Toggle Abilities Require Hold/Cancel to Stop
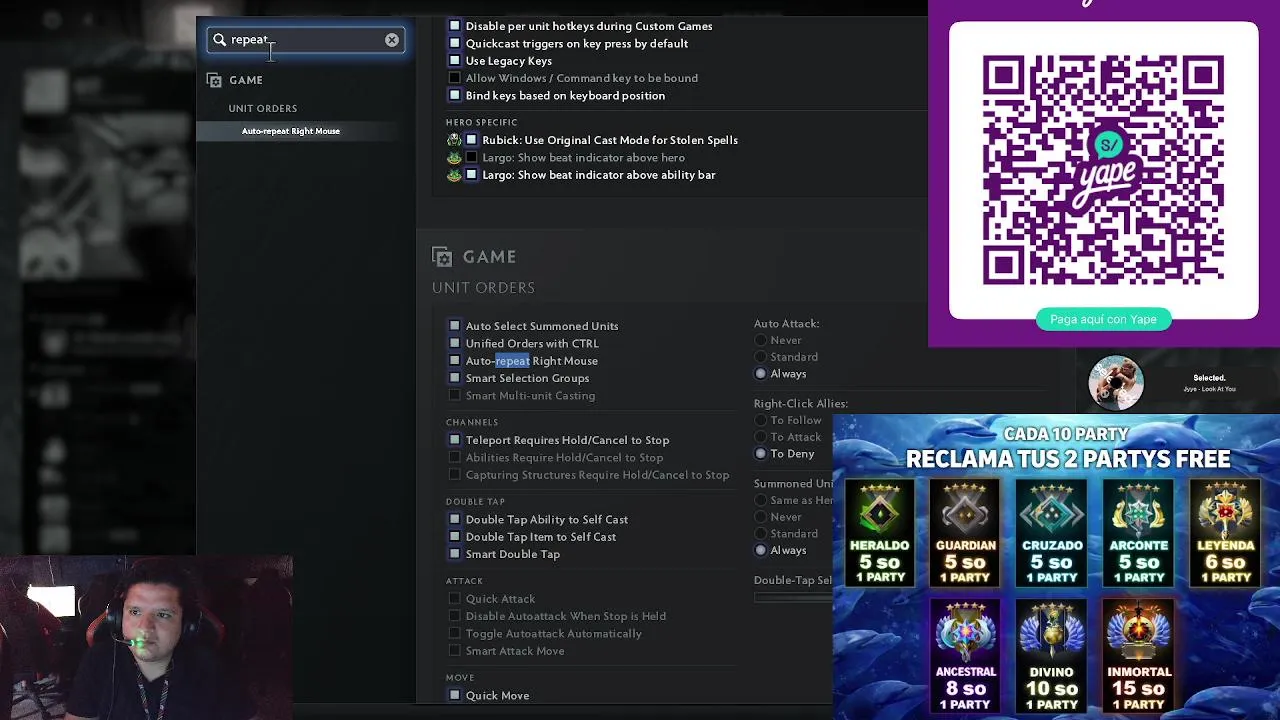Screen dimensions: 1280x720 tap(455, 457)
